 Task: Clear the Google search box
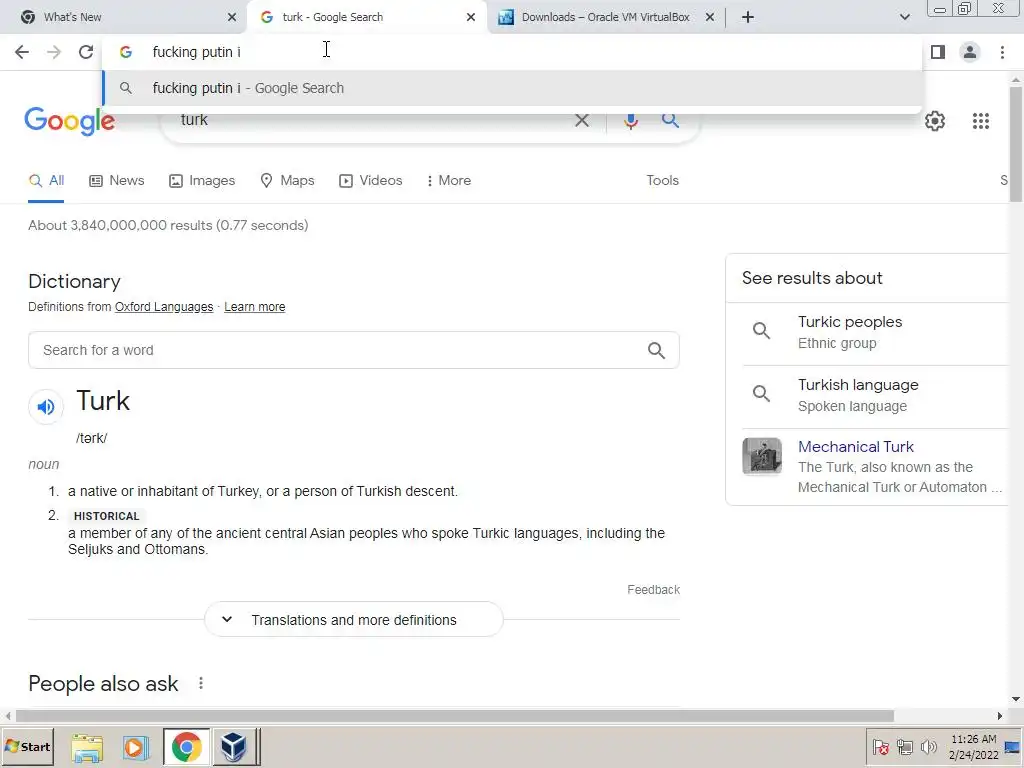(581, 120)
